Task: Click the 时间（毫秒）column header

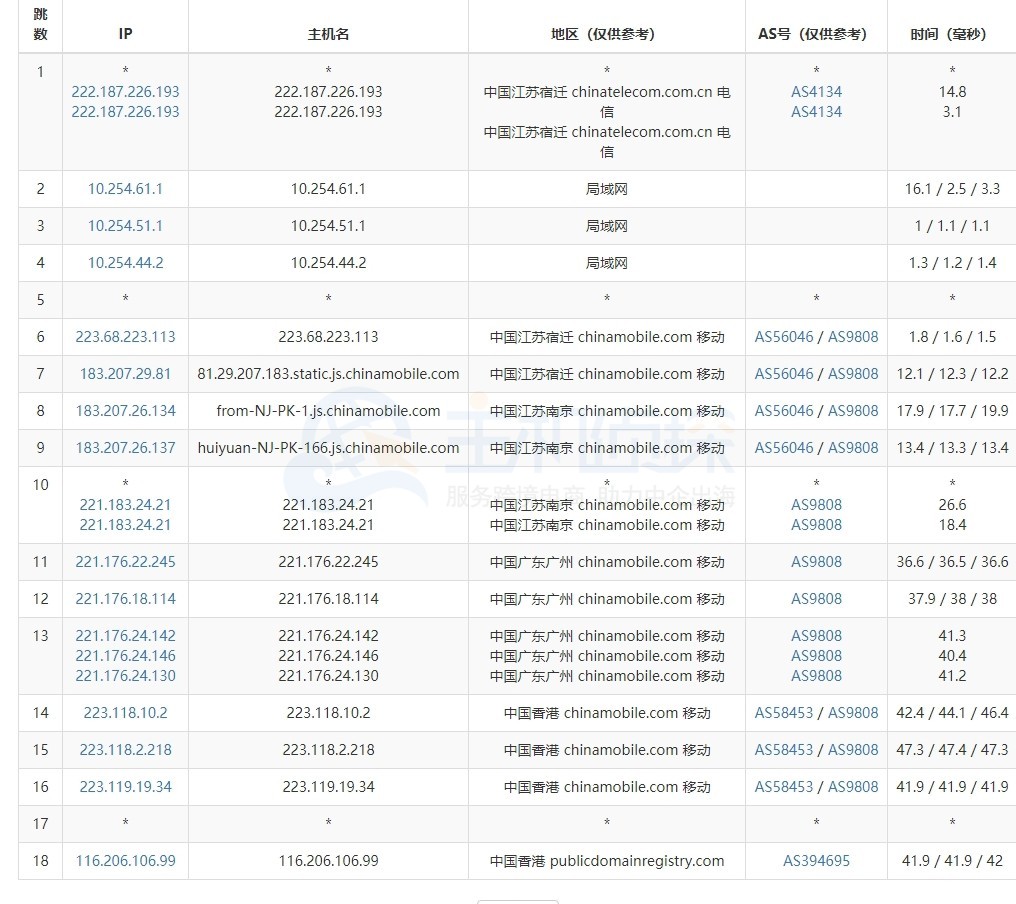Action: (950, 33)
